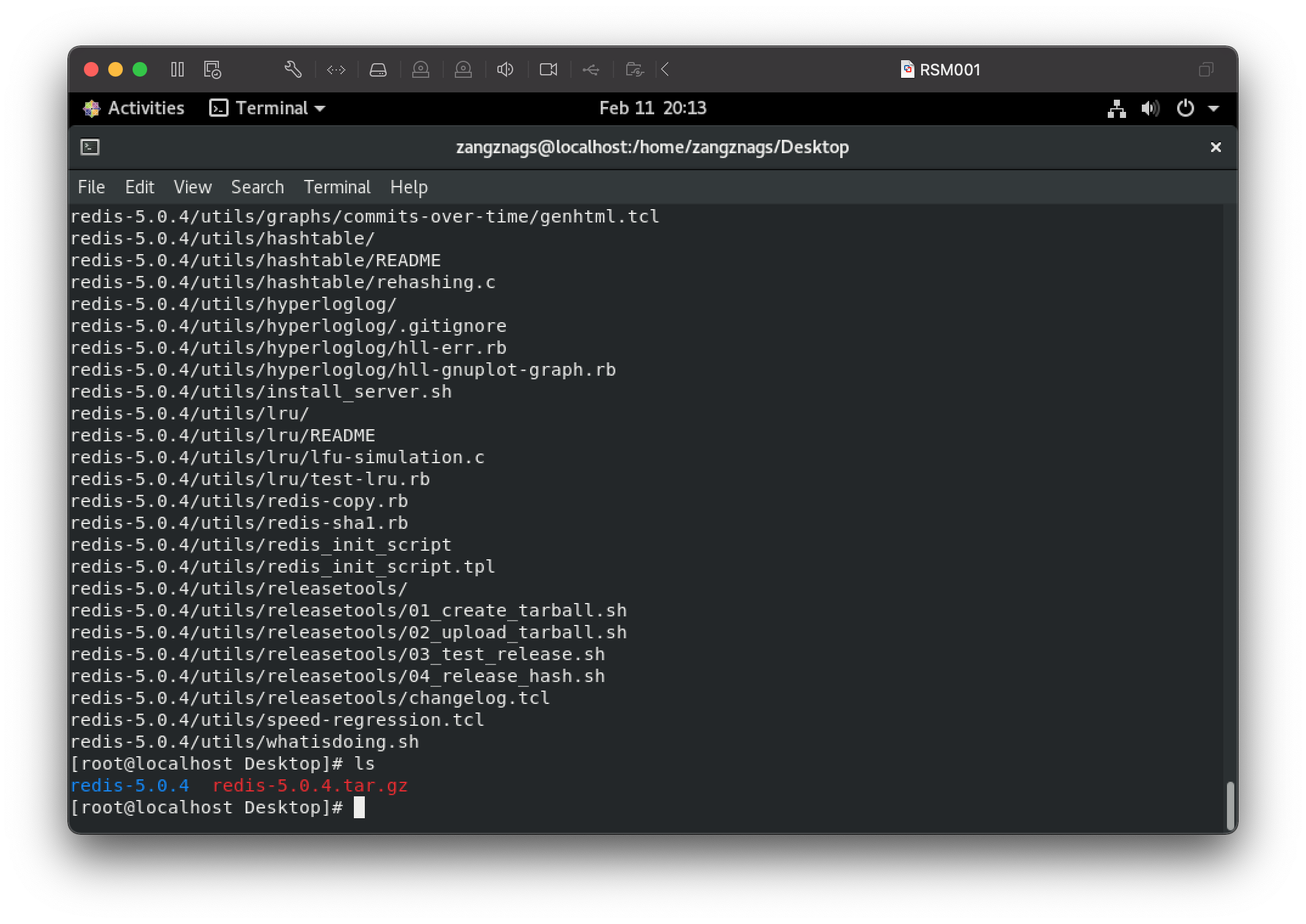Pause the virtual machine
The image size is (1306, 924).
pyautogui.click(x=177, y=69)
